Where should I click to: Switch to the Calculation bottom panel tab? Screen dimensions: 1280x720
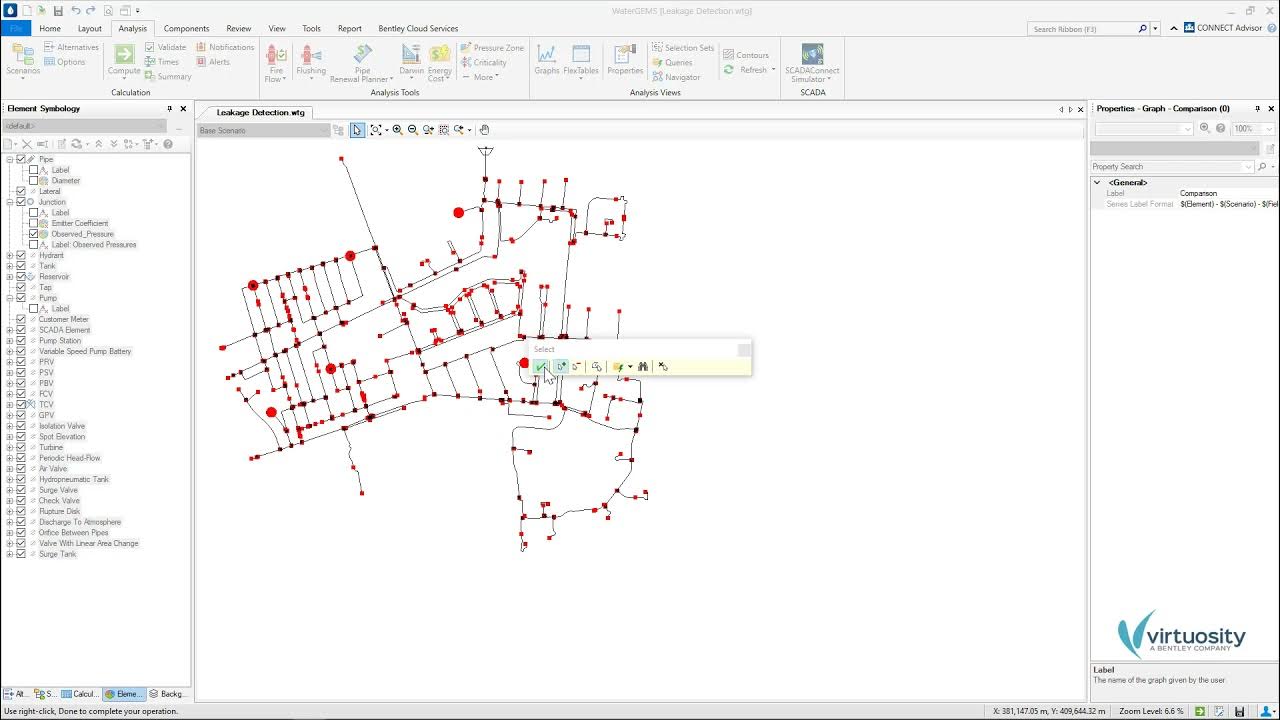click(80, 694)
